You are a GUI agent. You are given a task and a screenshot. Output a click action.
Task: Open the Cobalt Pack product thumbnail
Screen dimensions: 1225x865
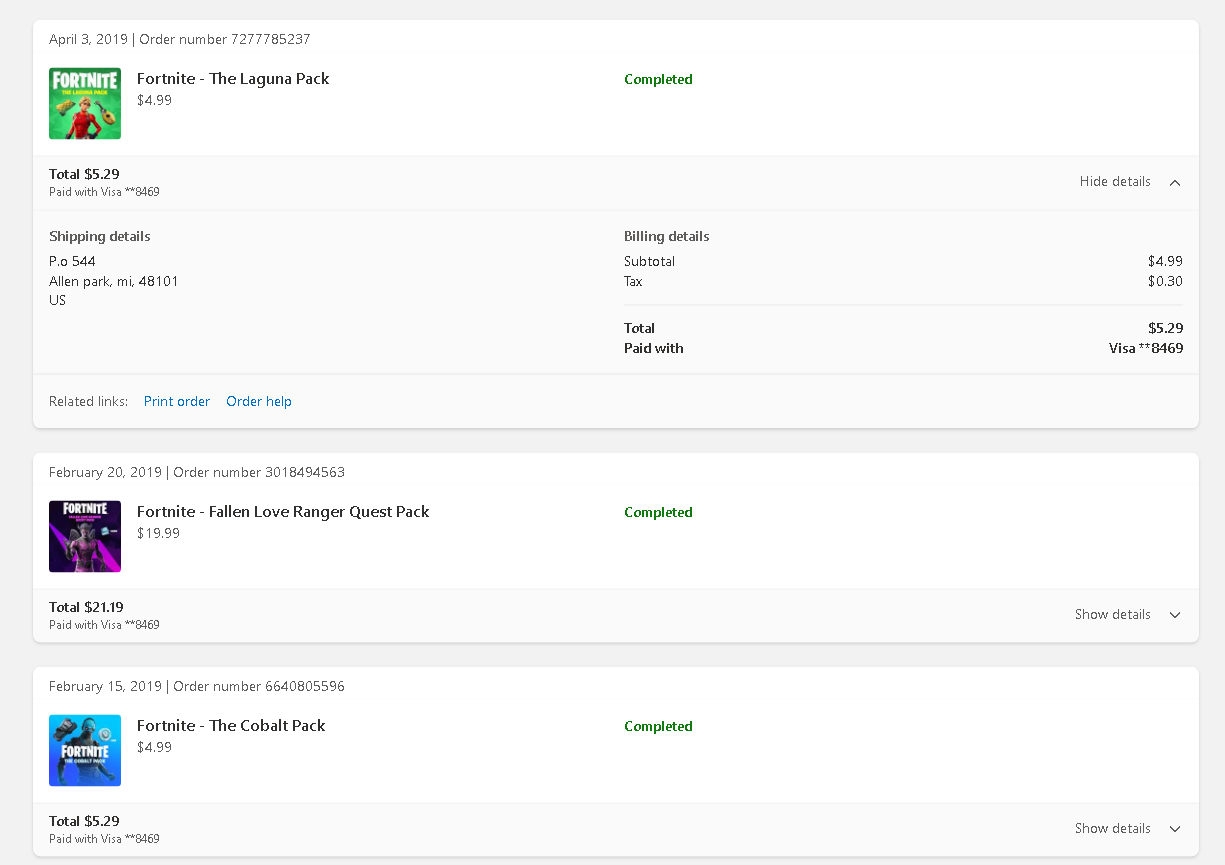click(85, 750)
